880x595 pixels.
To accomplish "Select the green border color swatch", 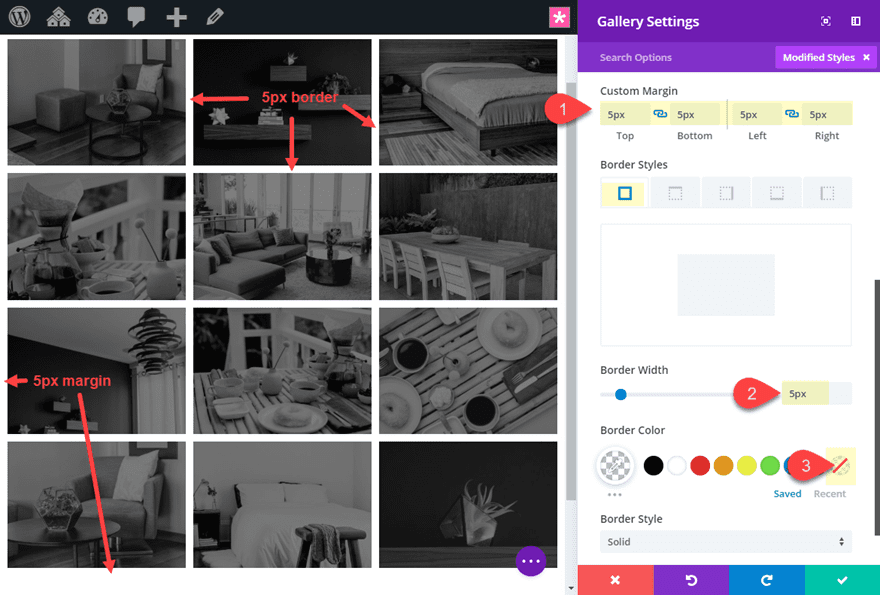I will coord(770,465).
